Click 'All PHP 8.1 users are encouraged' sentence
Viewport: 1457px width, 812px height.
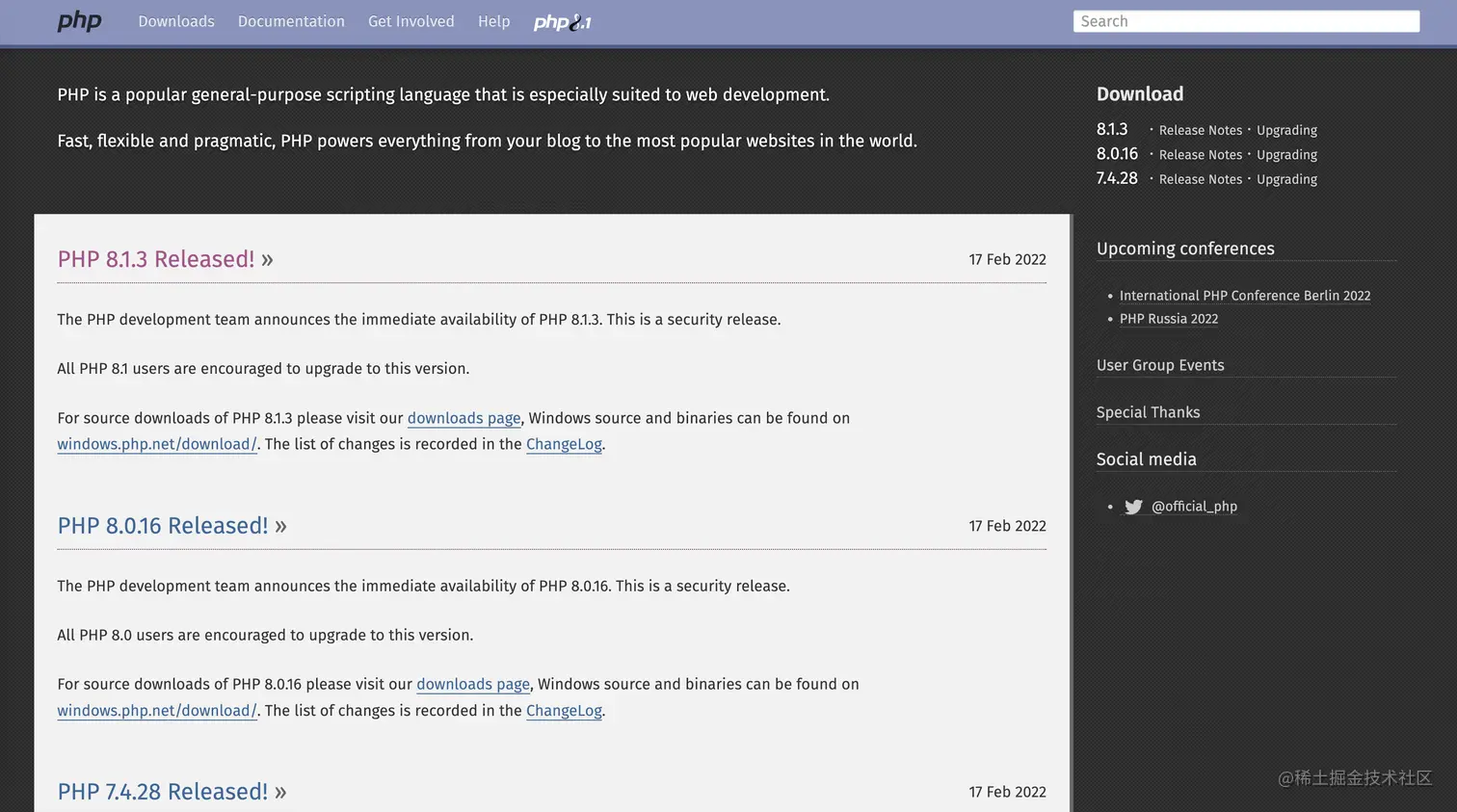pos(263,369)
